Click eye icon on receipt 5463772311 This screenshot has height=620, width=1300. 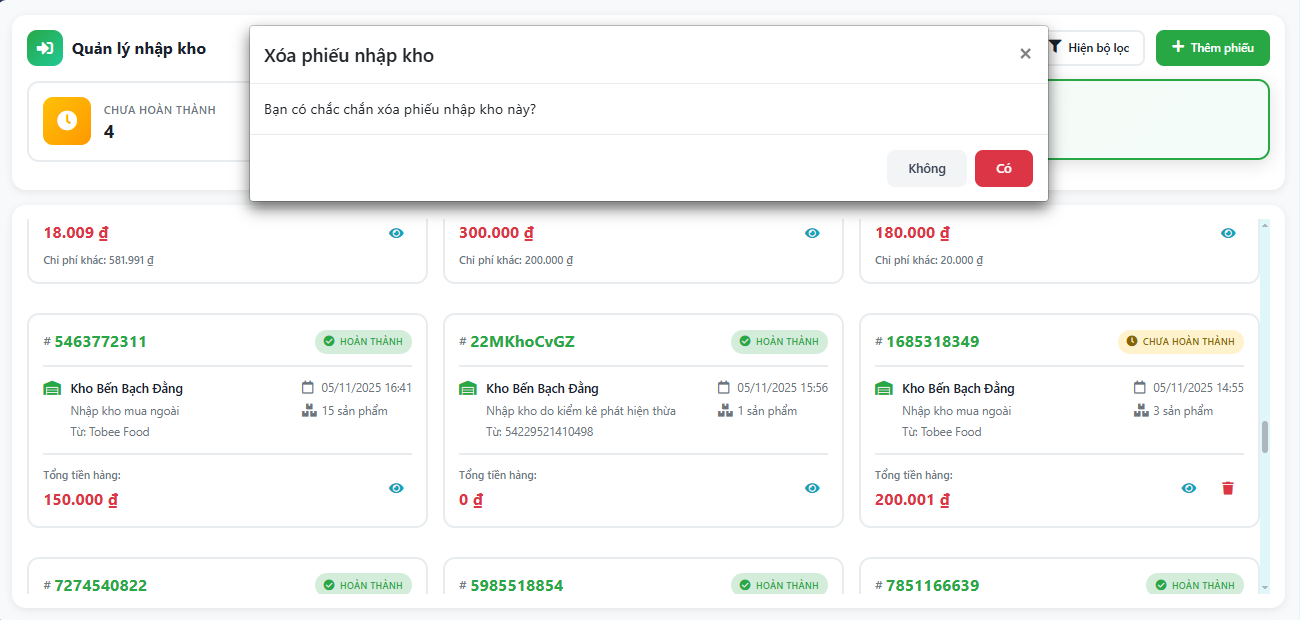tap(396, 488)
